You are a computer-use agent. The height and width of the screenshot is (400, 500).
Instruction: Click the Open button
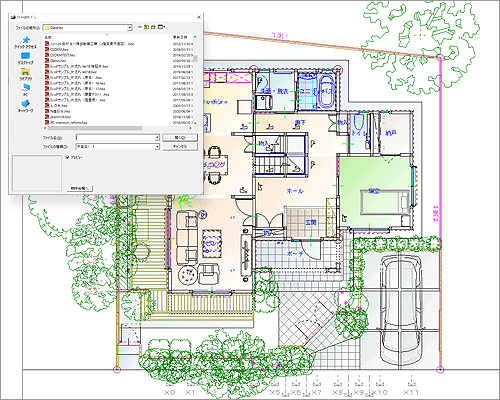[180, 137]
